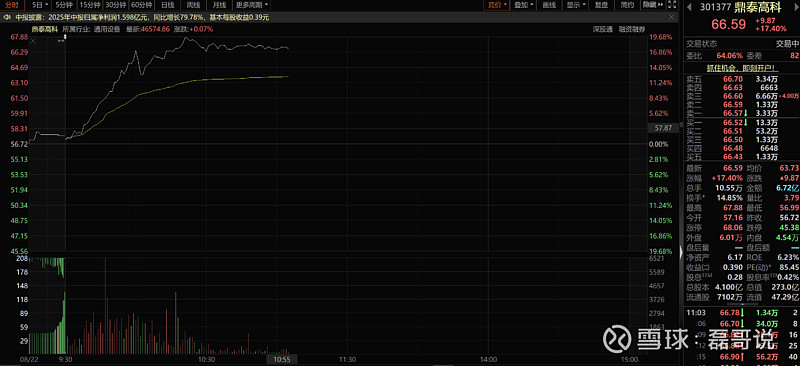800x366 pixels.
Task: Toggle 画线 drawing mode
Action: [x=549, y=5]
